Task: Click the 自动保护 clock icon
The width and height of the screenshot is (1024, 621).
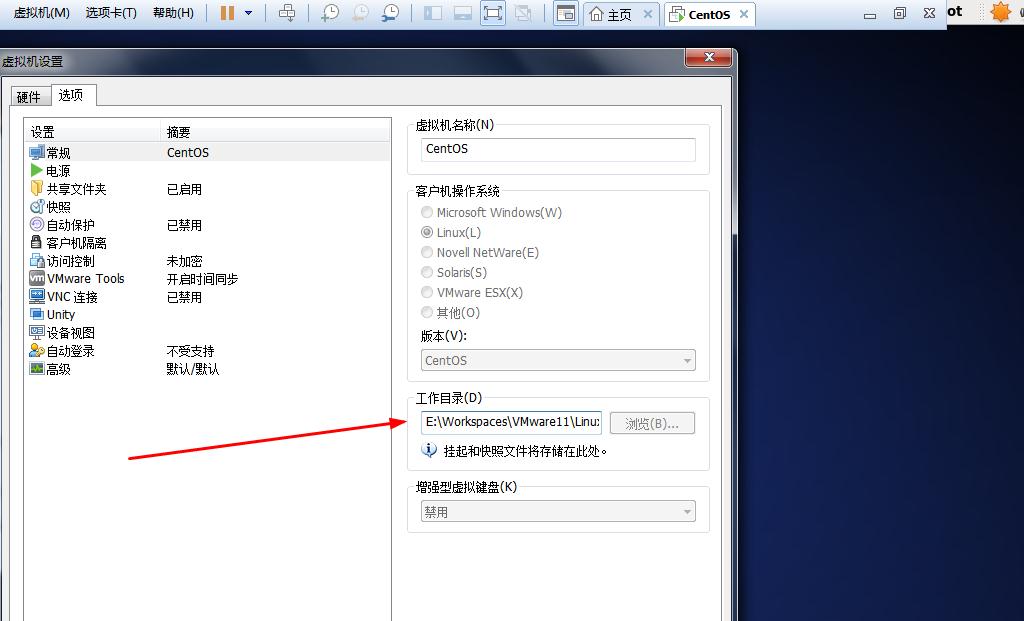Action: pyautogui.click(x=37, y=225)
